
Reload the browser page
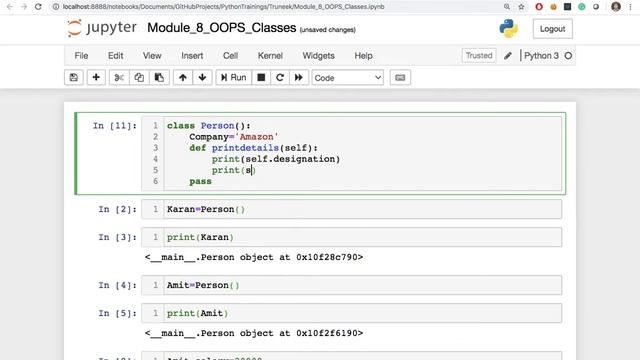[x=38, y=7]
